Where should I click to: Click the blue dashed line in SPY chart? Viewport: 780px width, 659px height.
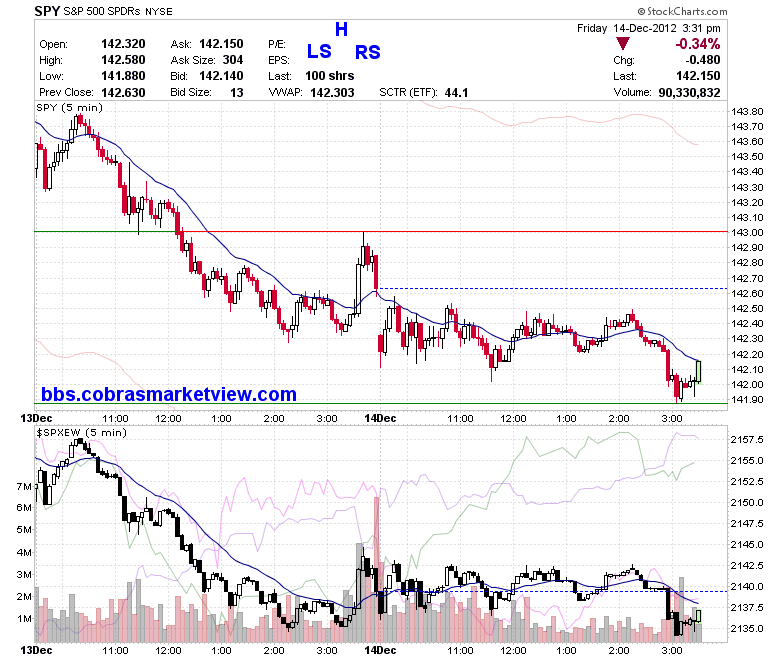[552, 288]
